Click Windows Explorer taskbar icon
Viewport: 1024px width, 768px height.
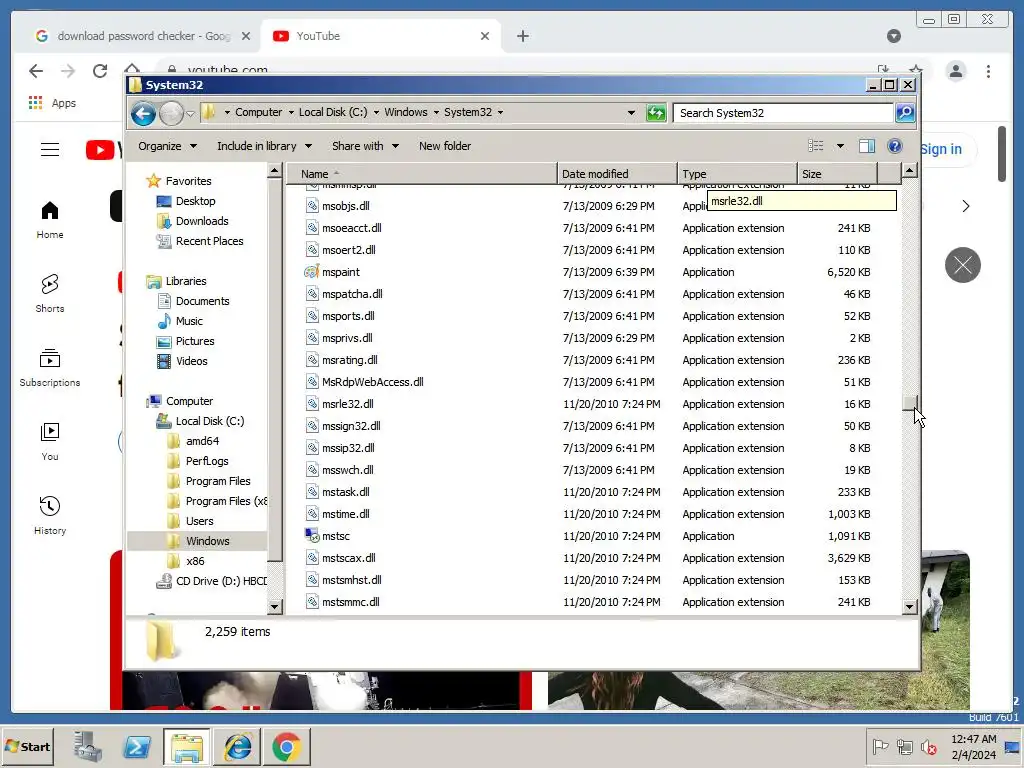pos(187,746)
